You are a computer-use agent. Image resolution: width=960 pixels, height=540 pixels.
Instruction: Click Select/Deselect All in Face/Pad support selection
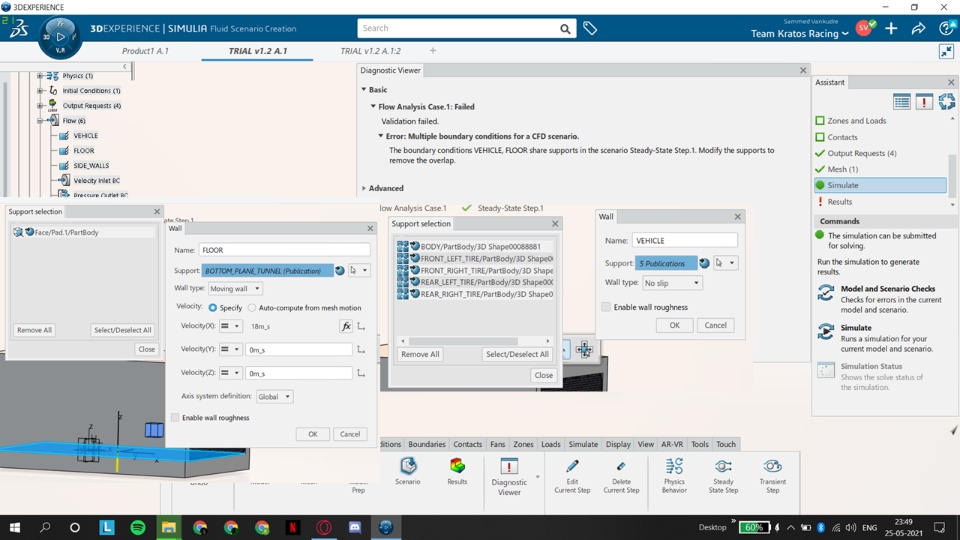pyautogui.click(x=122, y=330)
